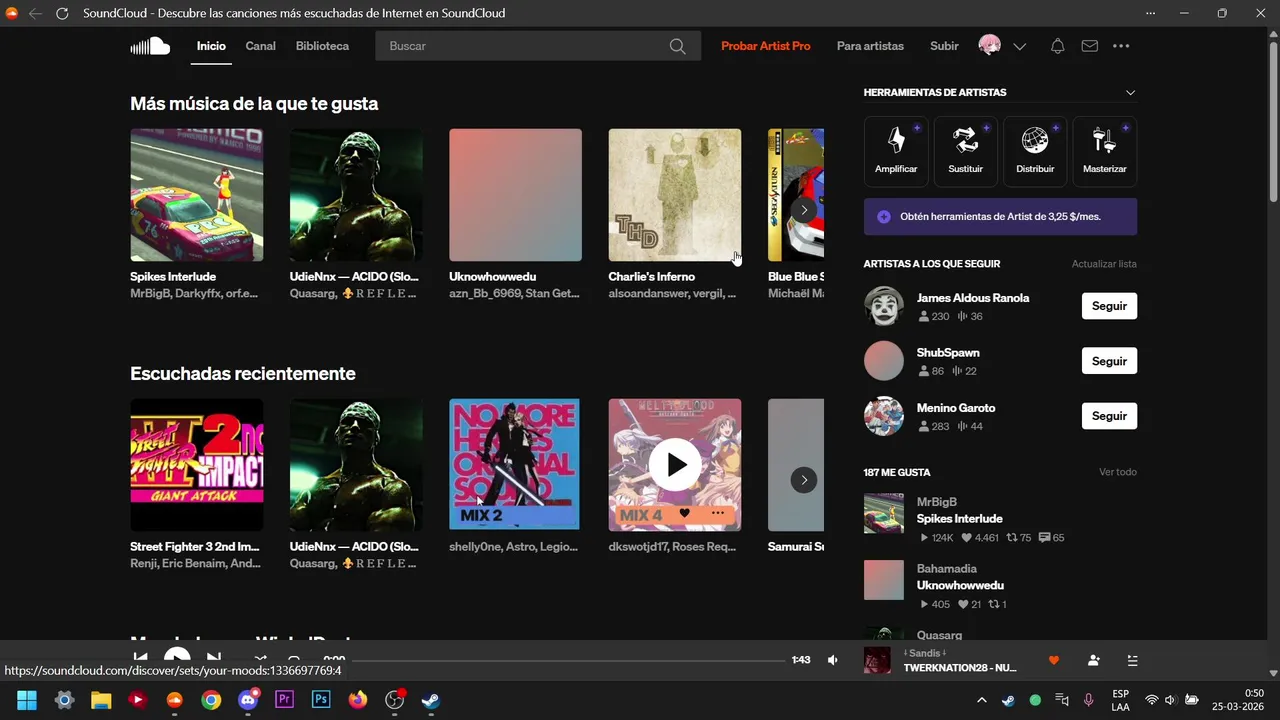Open the Distribuir artist tool
1280x720 pixels.
(x=1035, y=151)
